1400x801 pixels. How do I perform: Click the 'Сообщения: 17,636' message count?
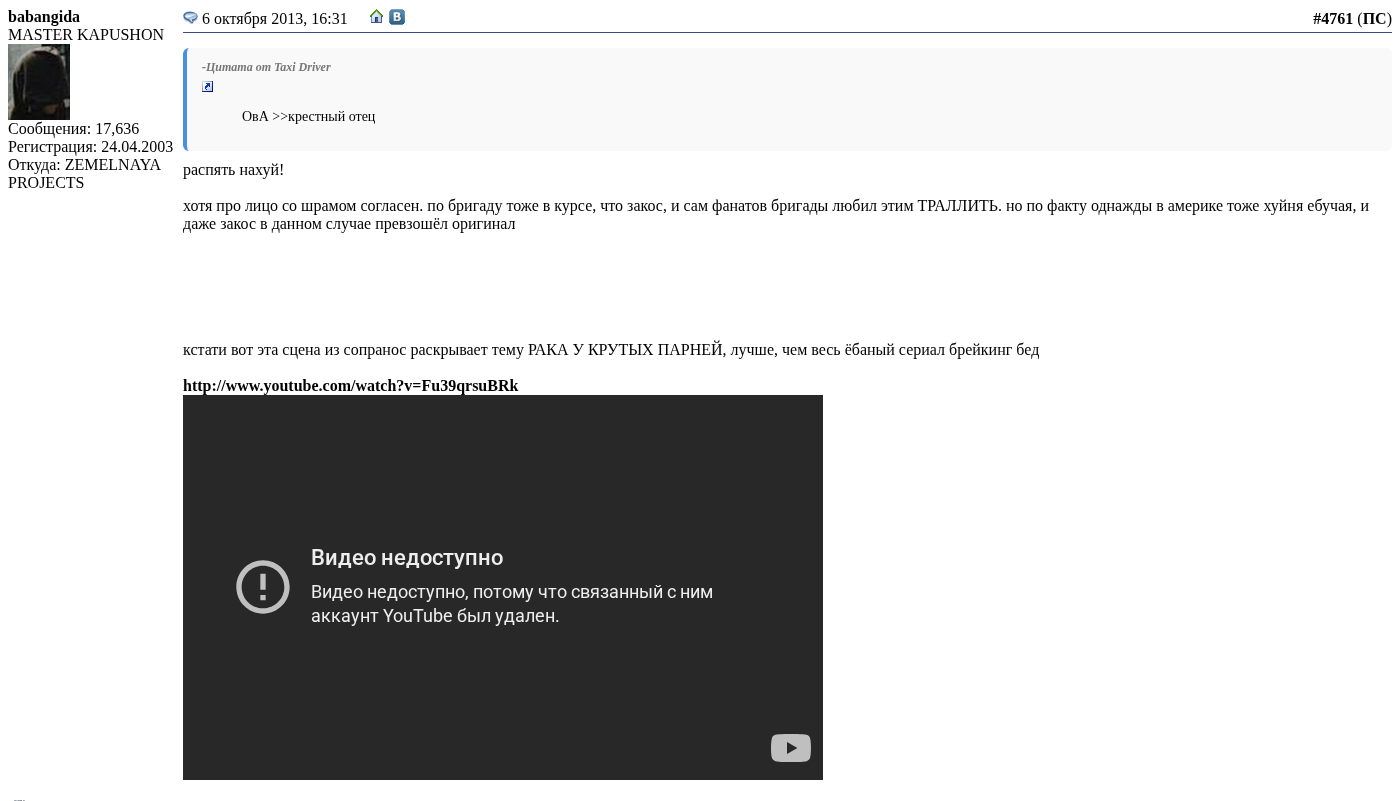pos(74,129)
